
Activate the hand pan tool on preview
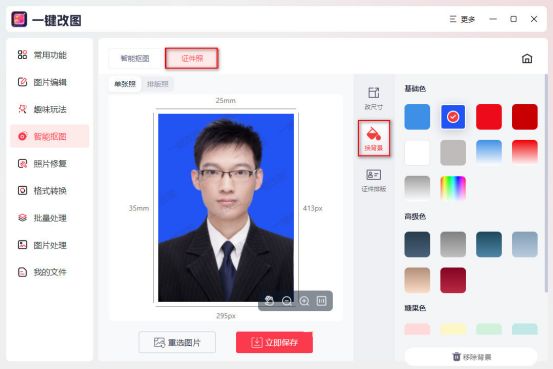click(269, 301)
